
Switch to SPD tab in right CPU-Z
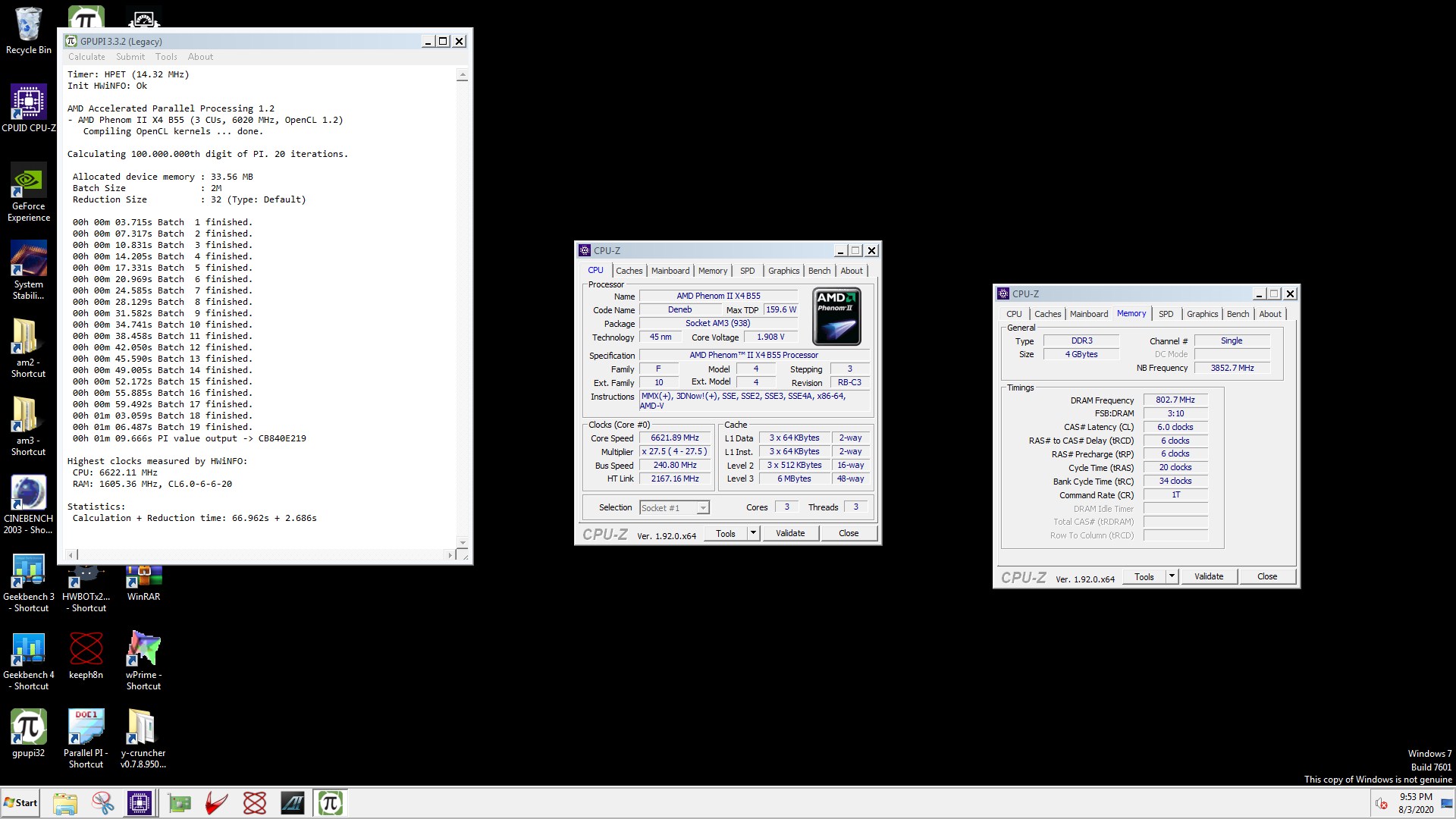1166,314
